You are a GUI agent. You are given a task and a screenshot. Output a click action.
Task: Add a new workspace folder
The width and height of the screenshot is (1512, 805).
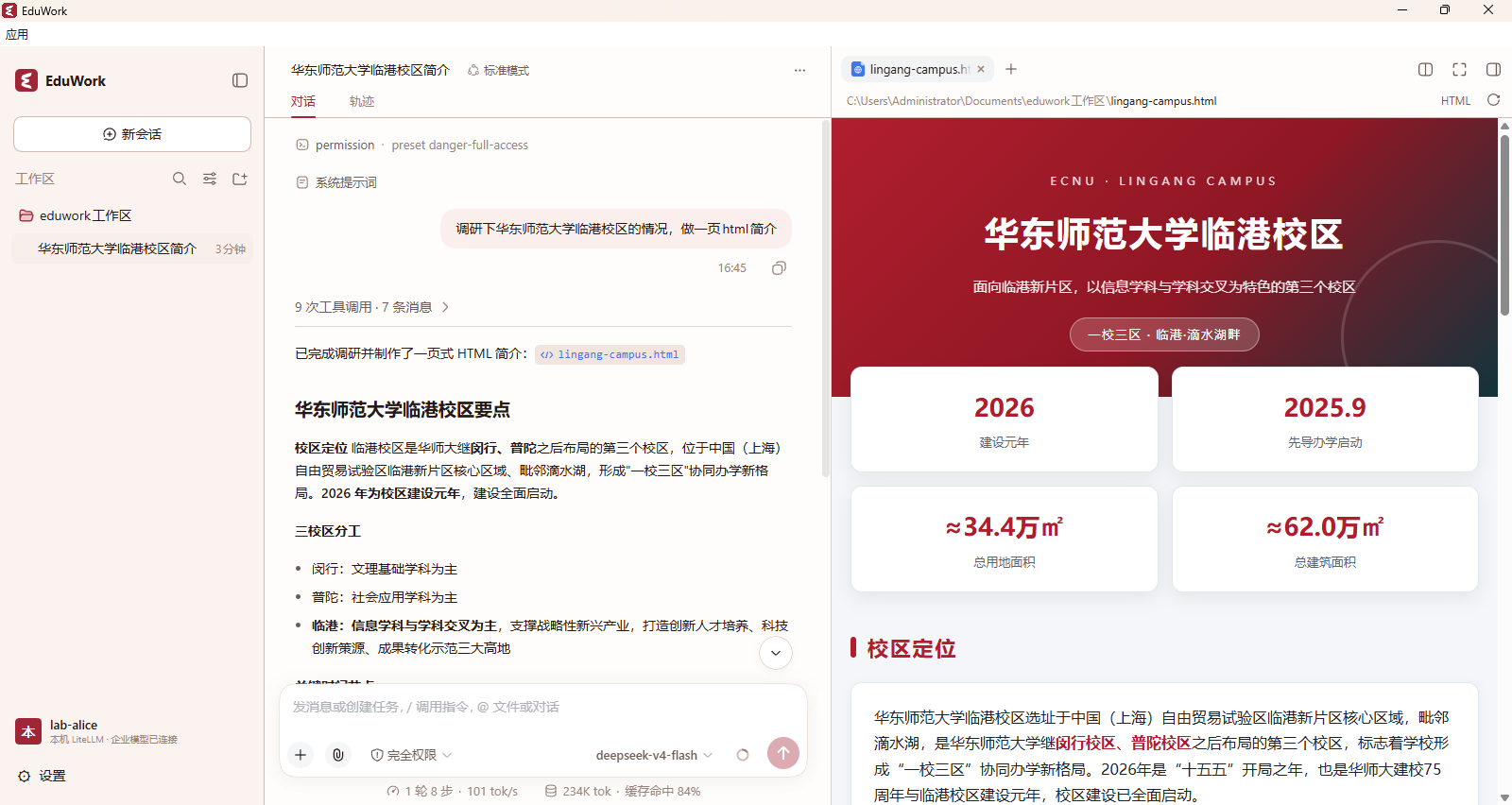tap(240, 179)
